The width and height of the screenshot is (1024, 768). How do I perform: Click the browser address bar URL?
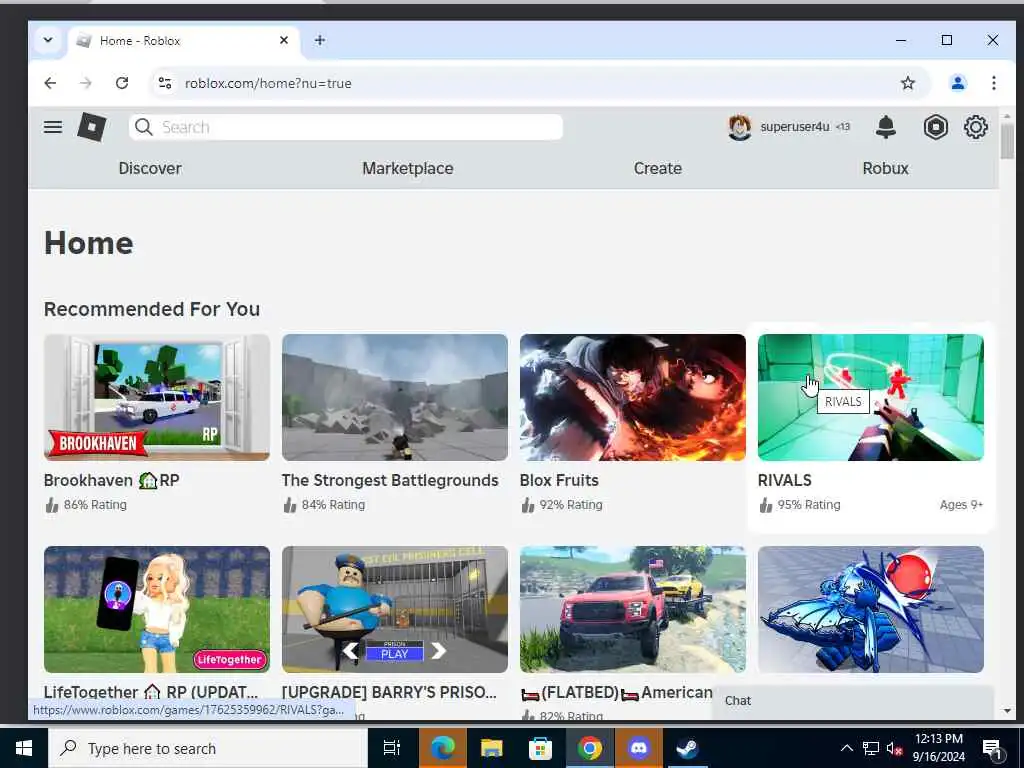pyautogui.click(x=268, y=83)
